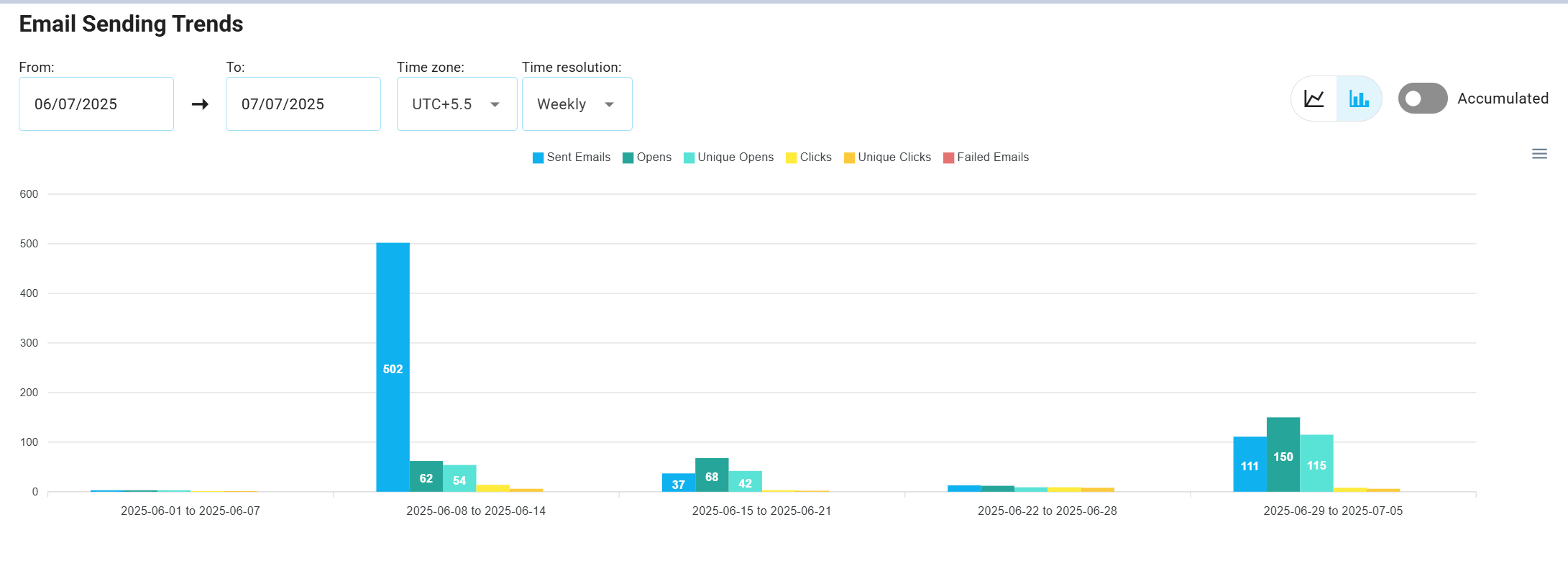The height and width of the screenshot is (576, 1568).
Task: Switch to bar chart view
Action: pos(1359,99)
